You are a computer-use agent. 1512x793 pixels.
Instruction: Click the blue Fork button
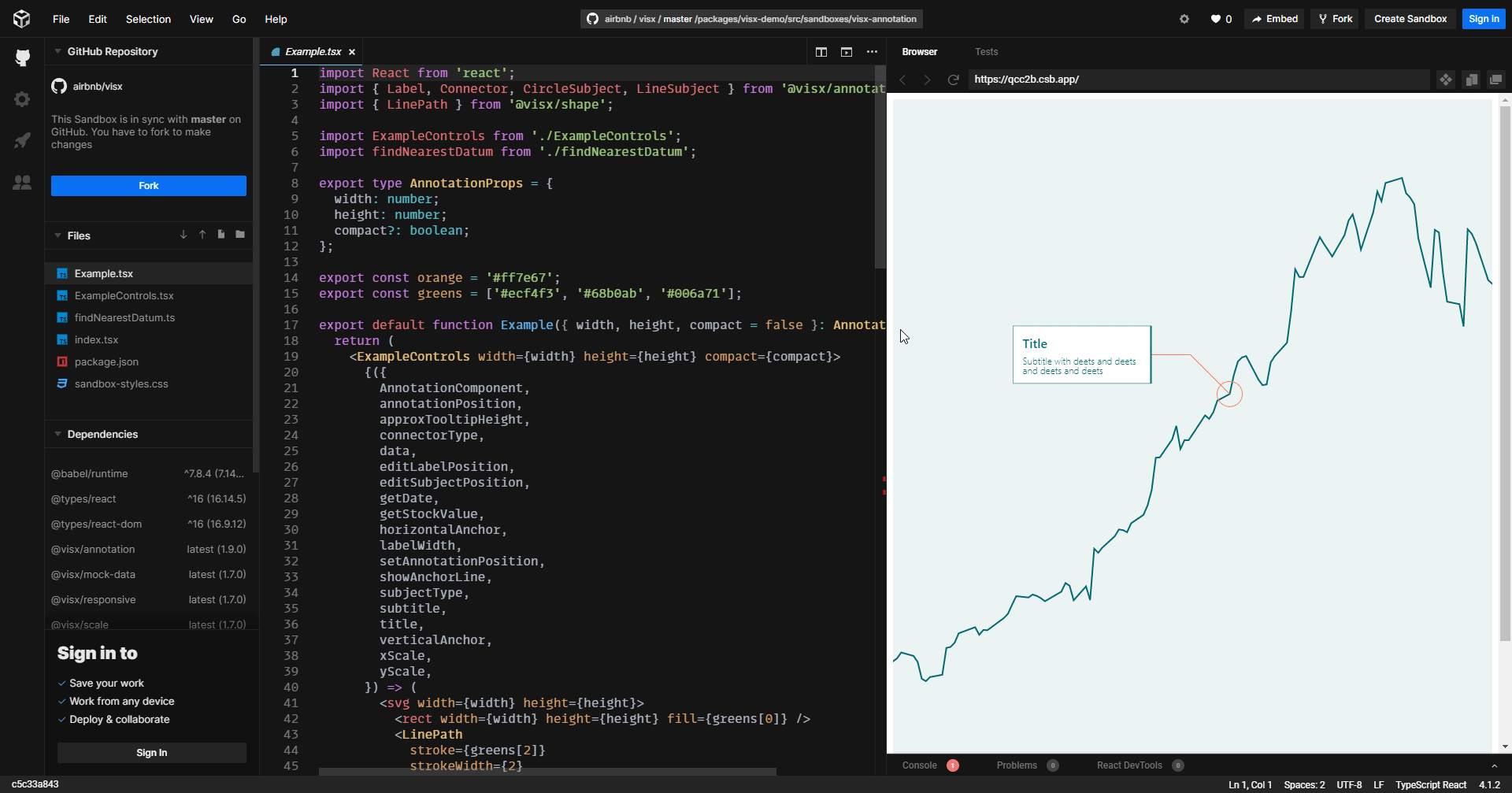pyautogui.click(x=148, y=186)
